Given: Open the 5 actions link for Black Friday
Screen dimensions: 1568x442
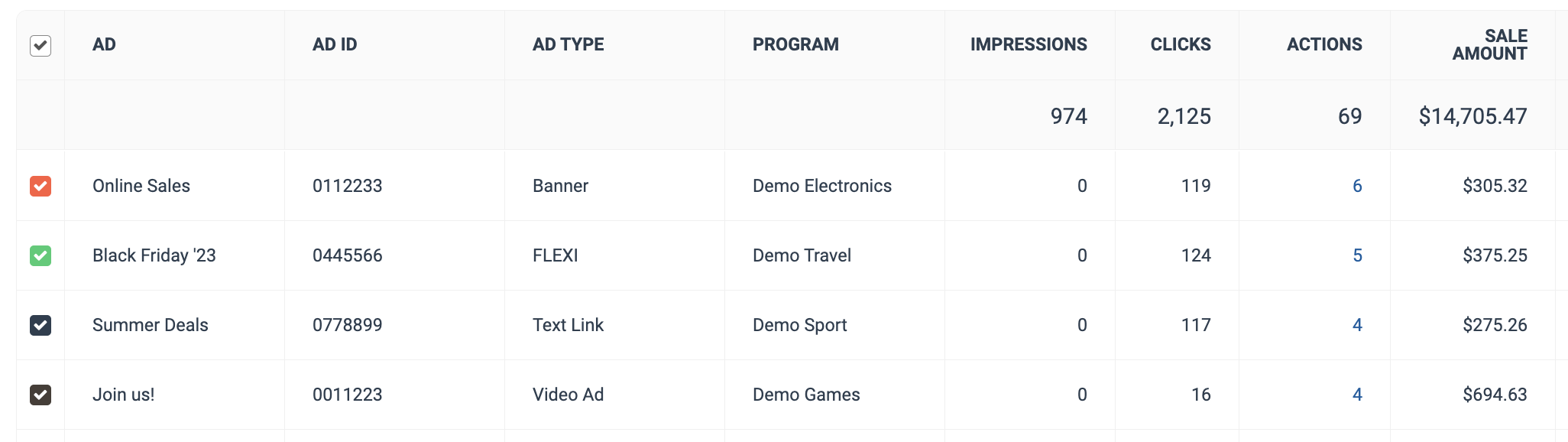Looking at the screenshot, I should click(1357, 255).
